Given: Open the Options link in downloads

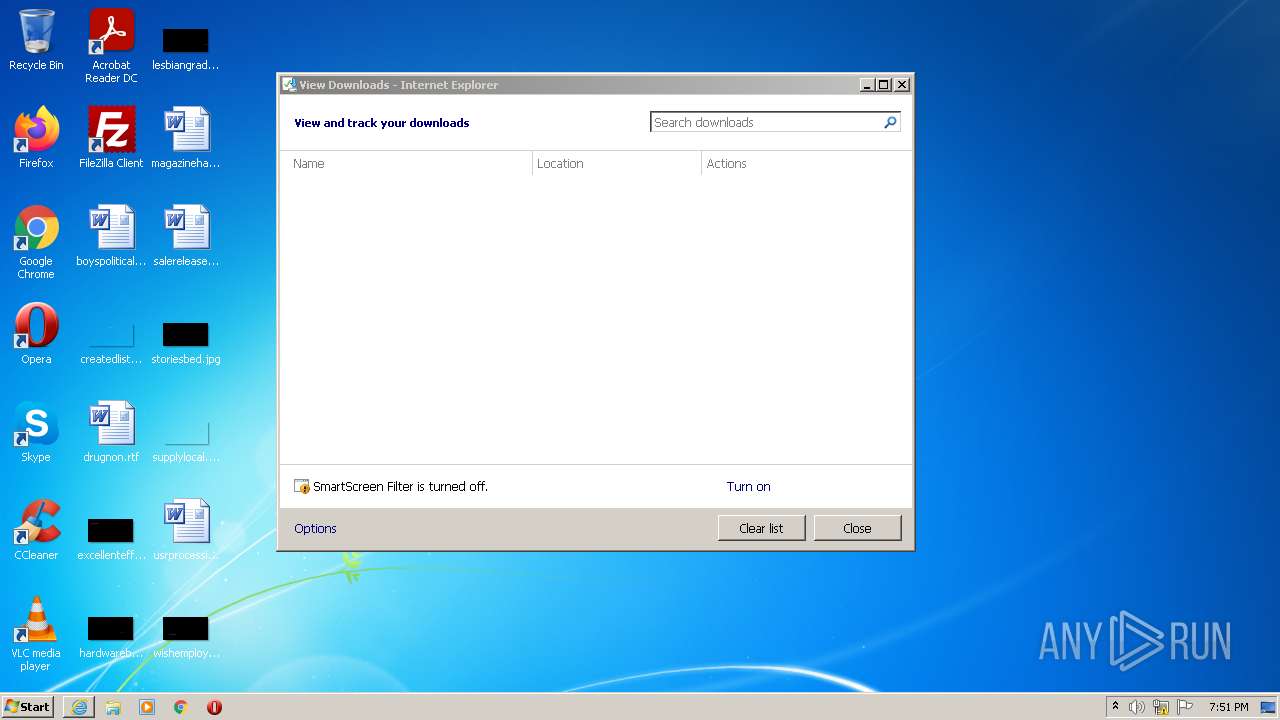Looking at the screenshot, I should pyautogui.click(x=315, y=529).
